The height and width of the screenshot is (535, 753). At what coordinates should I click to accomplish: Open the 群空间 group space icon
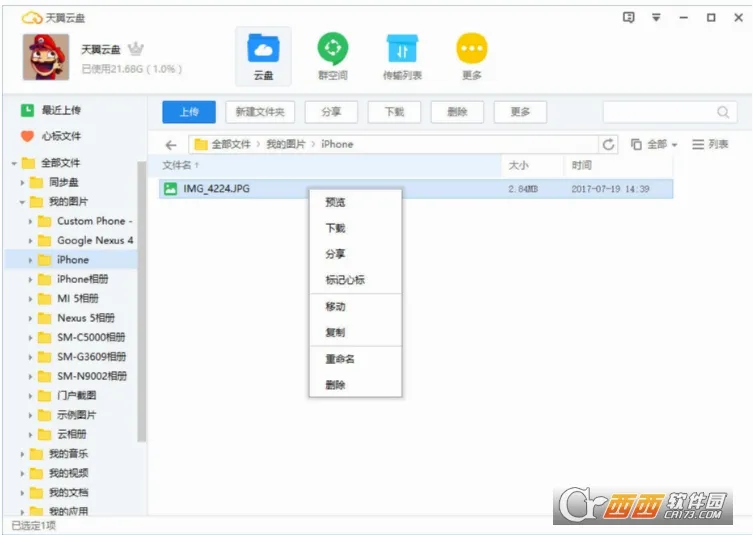[x=332, y=57]
